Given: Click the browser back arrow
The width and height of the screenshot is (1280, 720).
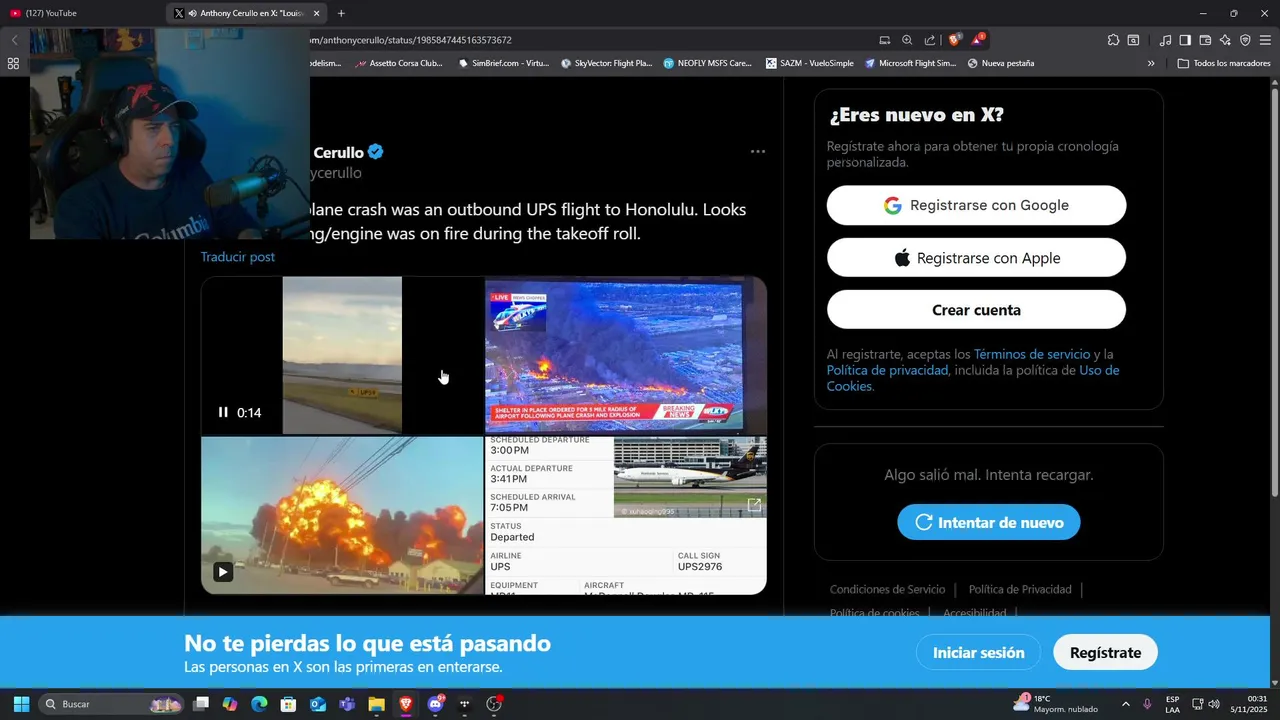Looking at the screenshot, I should pyautogui.click(x=14, y=40).
